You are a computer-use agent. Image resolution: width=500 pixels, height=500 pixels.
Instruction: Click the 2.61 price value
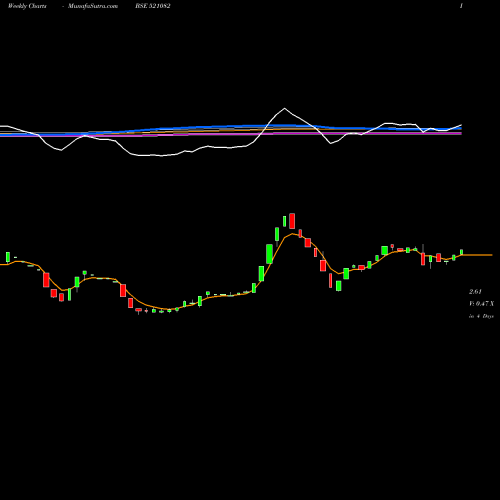(x=475, y=292)
